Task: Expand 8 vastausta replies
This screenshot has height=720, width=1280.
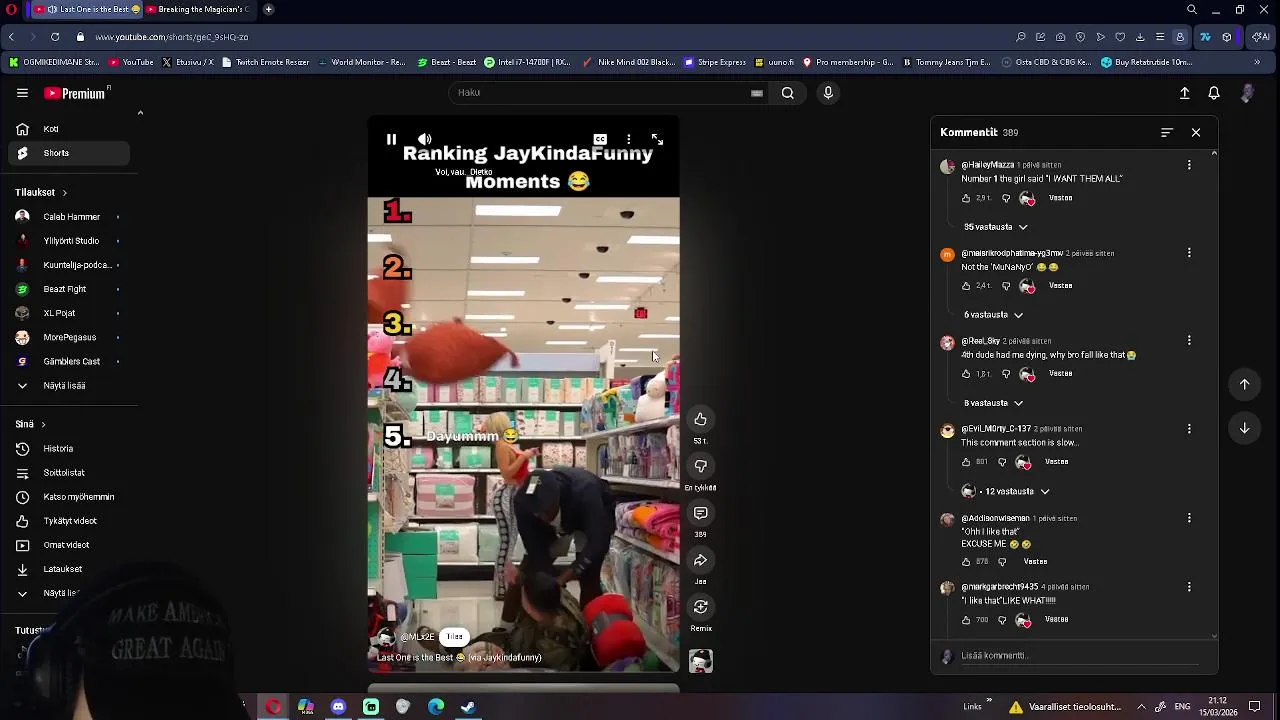Action: coord(993,403)
